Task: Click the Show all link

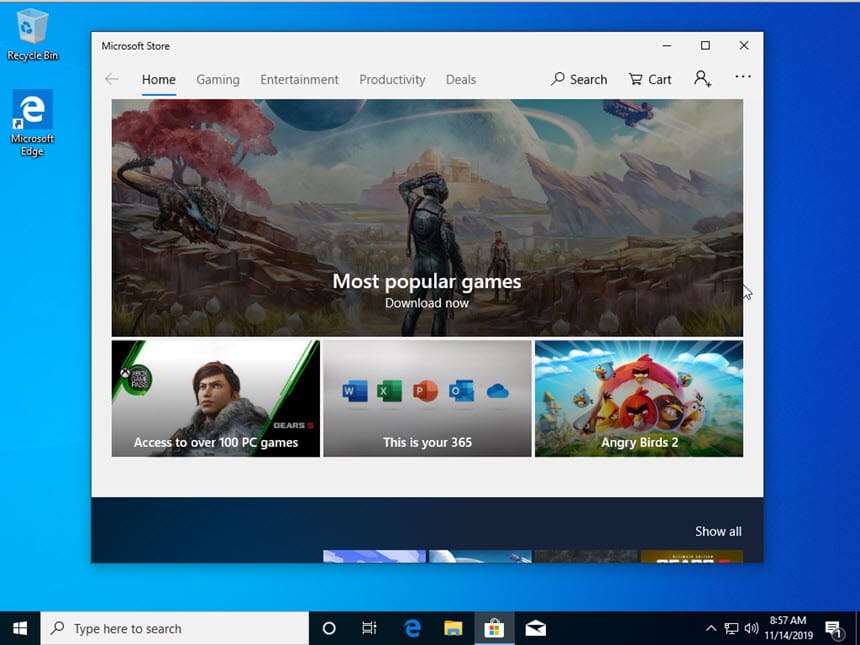Action: click(718, 531)
